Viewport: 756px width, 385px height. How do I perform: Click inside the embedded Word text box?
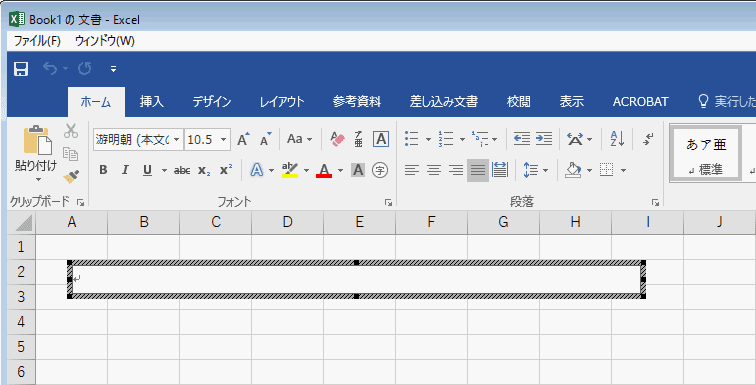[356, 279]
